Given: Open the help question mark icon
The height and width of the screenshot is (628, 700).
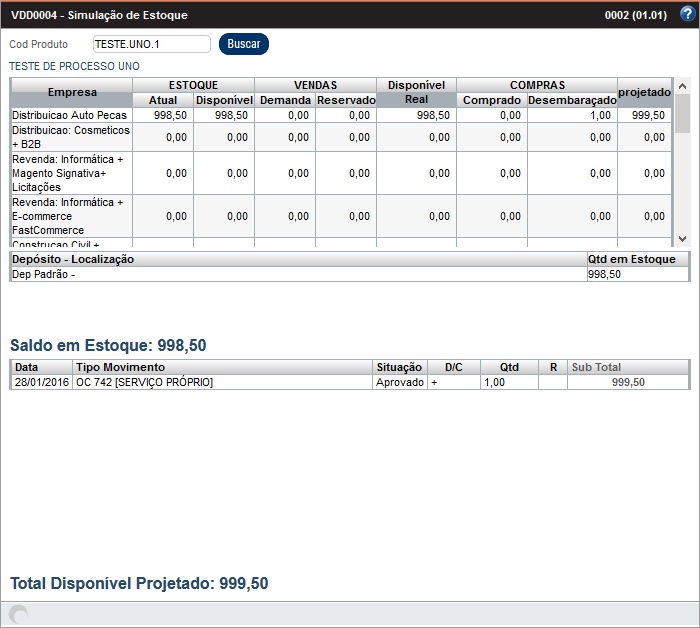Looking at the screenshot, I should click(686, 14).
